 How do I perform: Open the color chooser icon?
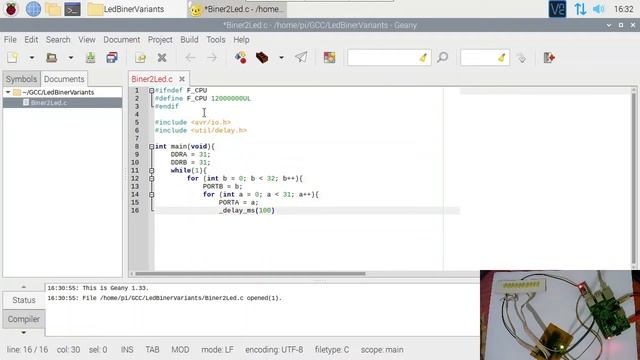(x=329, y=58)
